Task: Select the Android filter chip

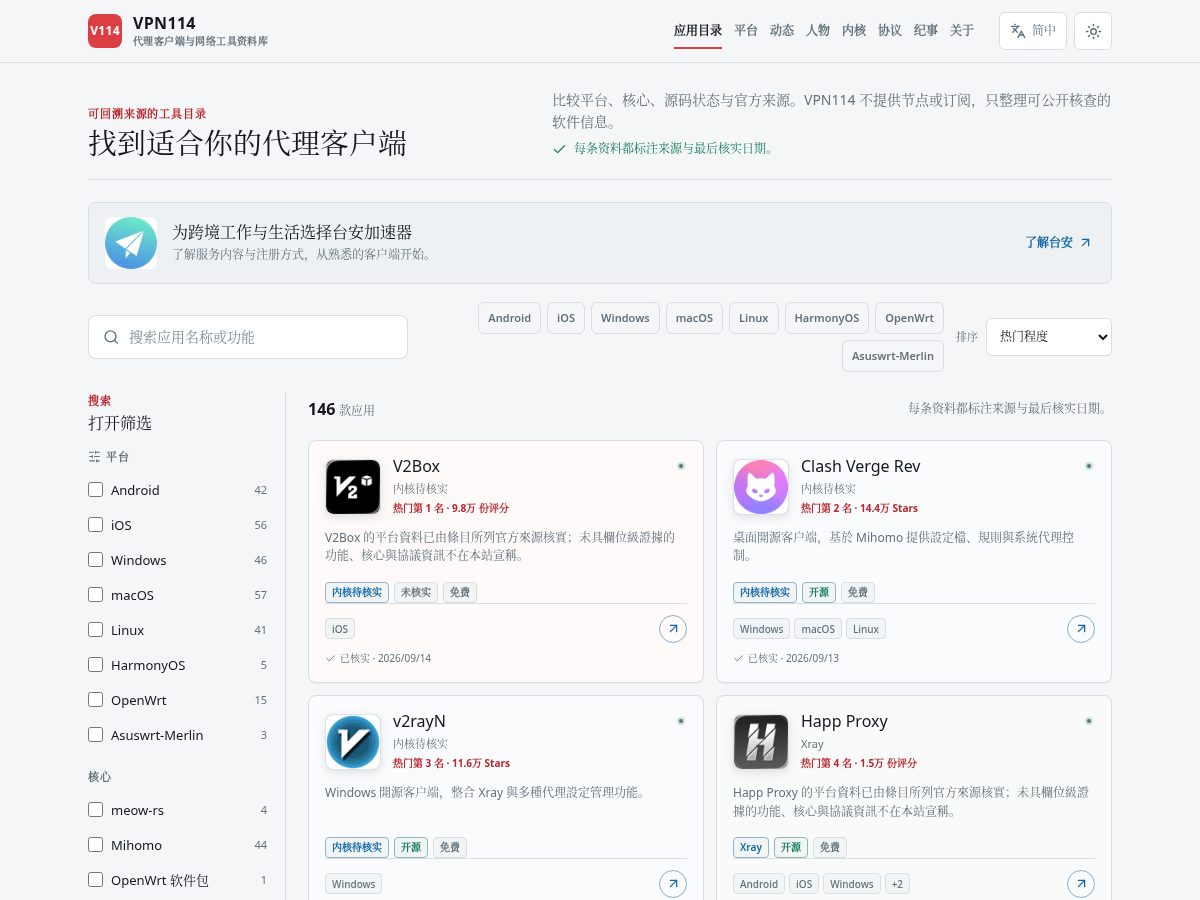Action: (x=509, y=318)
